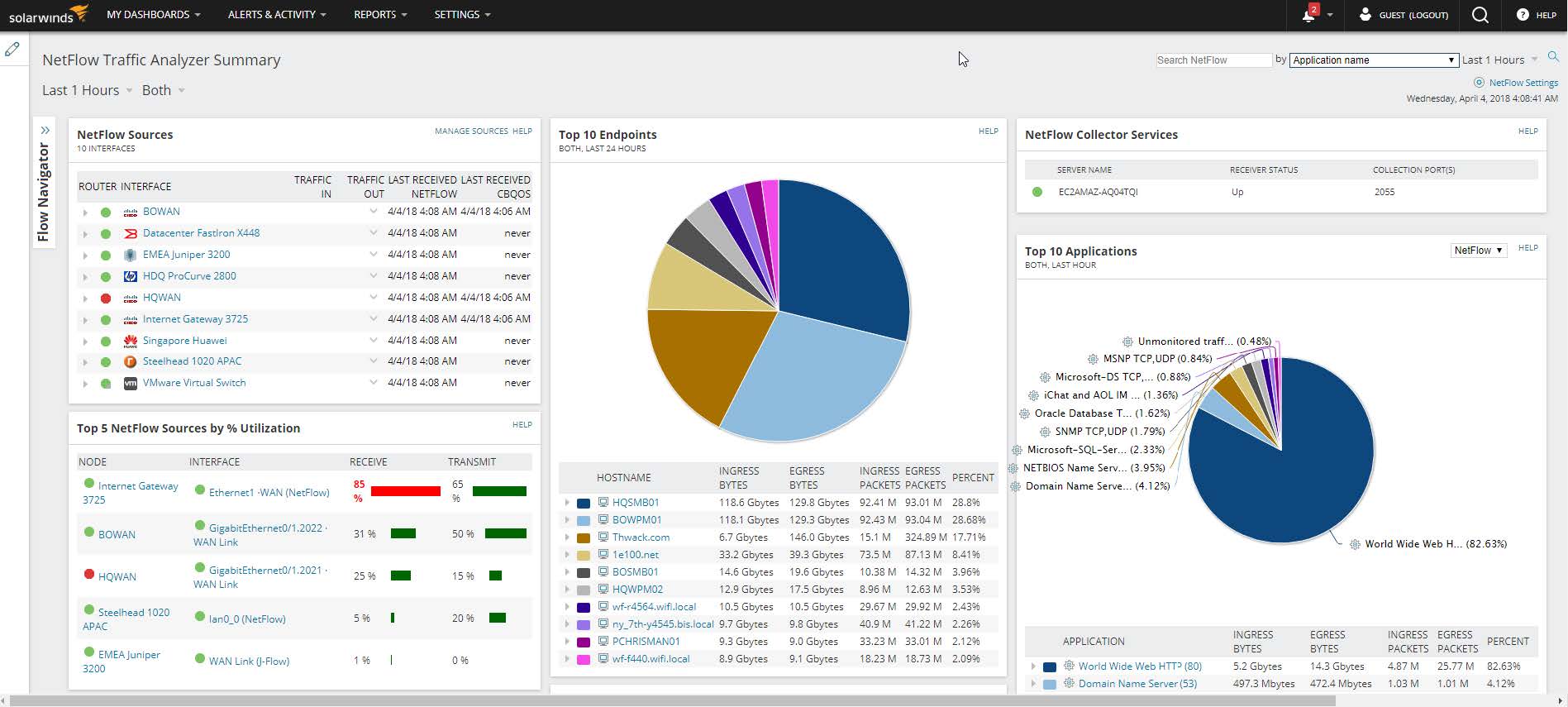Click the Thwack.com brown color swatch
Viewport: 1568px width, 707px height.
[584, 537]
